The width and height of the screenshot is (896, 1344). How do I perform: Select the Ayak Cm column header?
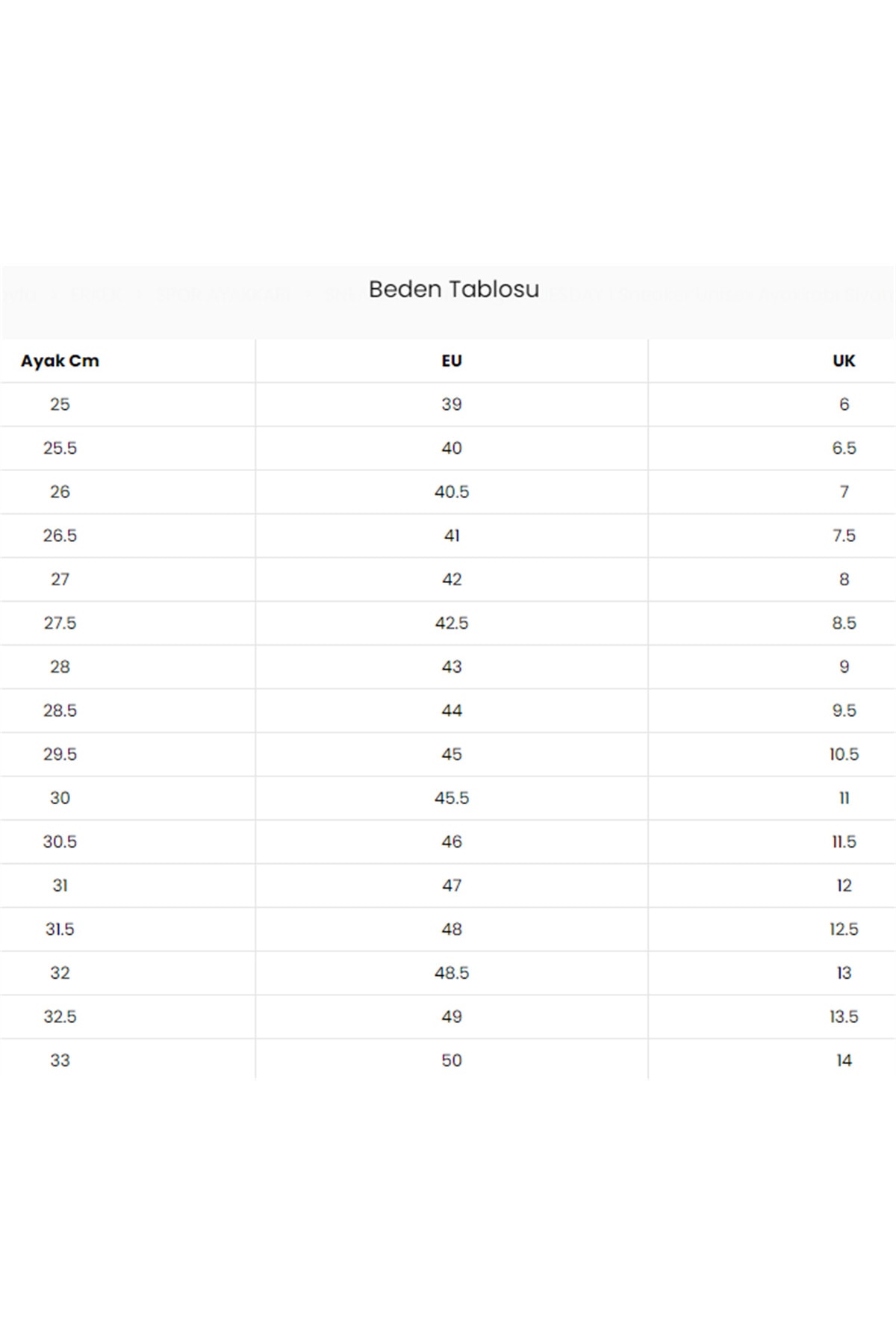tap(60, 361)
